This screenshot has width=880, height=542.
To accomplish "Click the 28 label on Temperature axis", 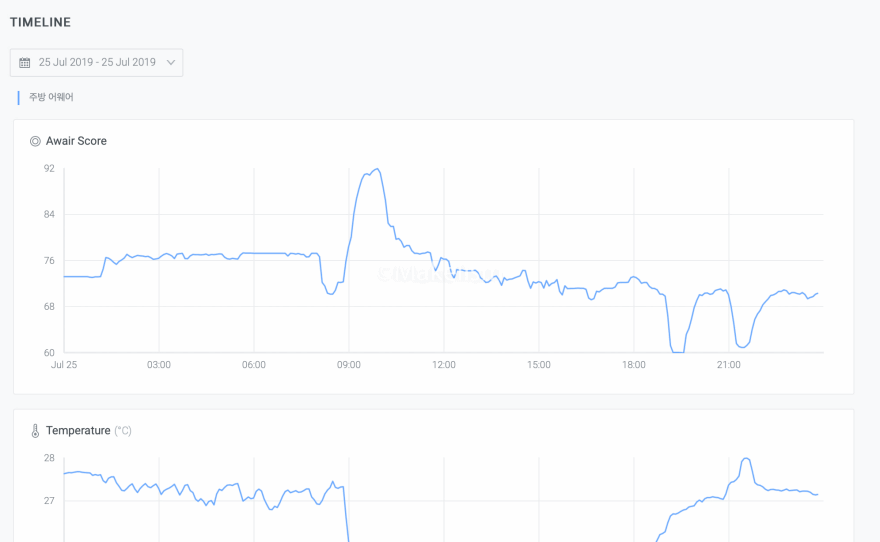I will [x=49, y=458].
